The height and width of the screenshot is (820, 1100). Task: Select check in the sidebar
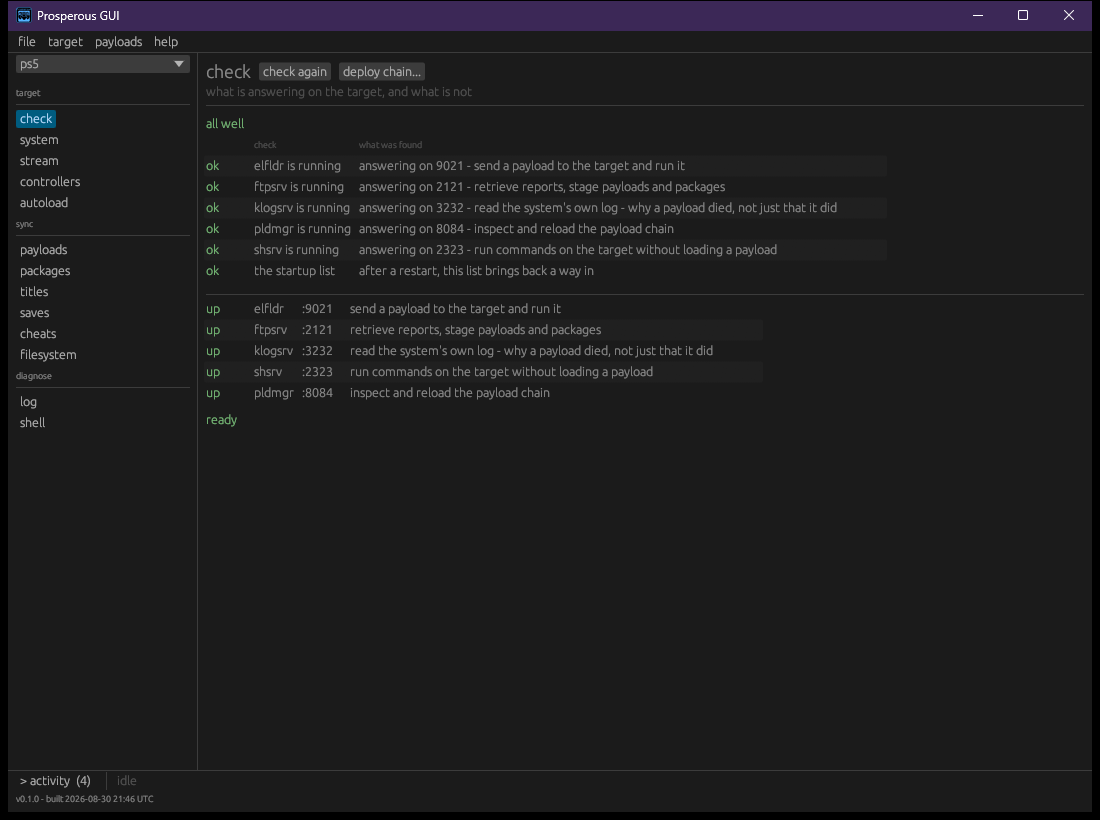(36, 119)
